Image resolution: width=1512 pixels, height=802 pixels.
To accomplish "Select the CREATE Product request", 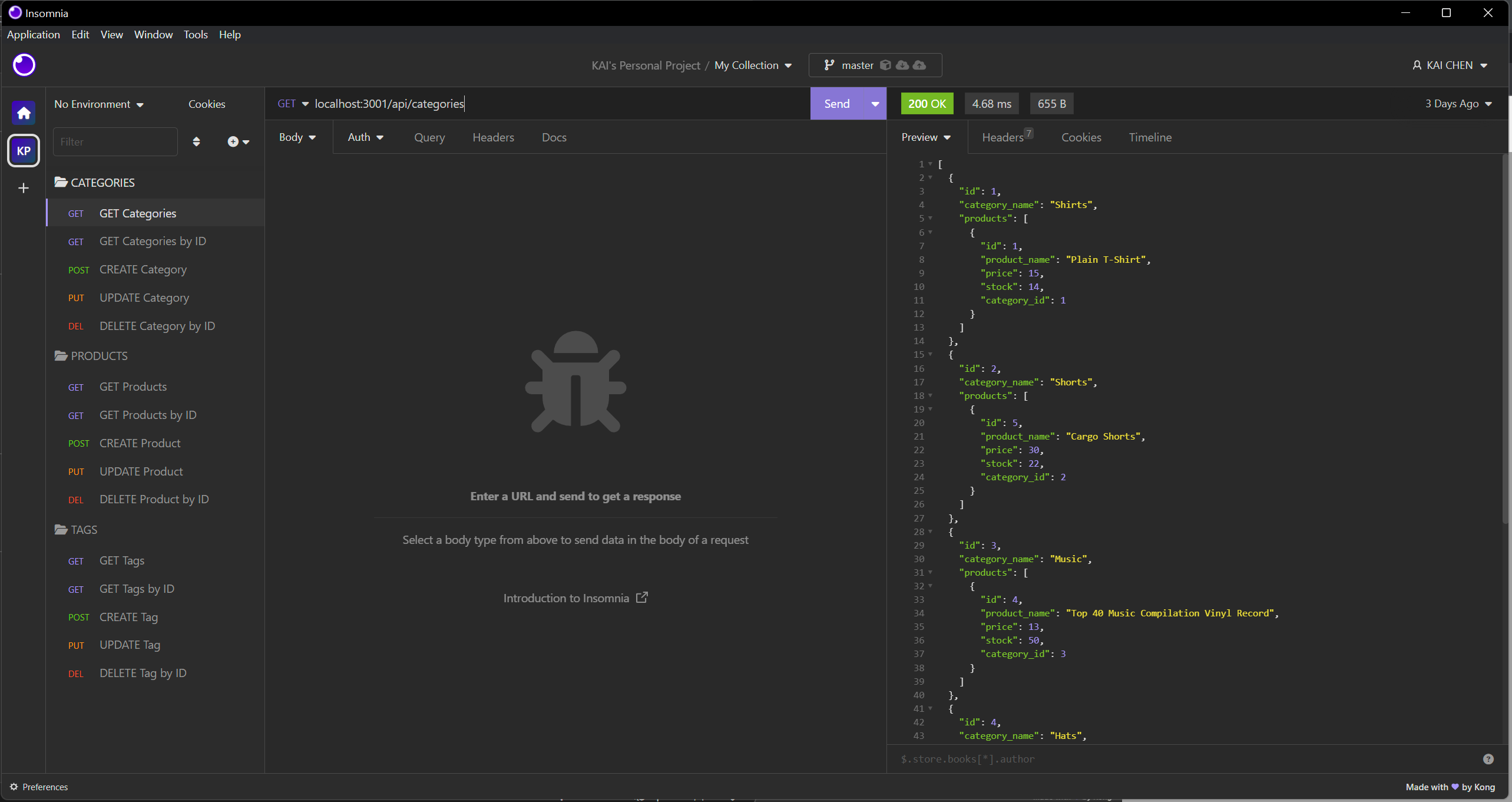I will 155,443.
